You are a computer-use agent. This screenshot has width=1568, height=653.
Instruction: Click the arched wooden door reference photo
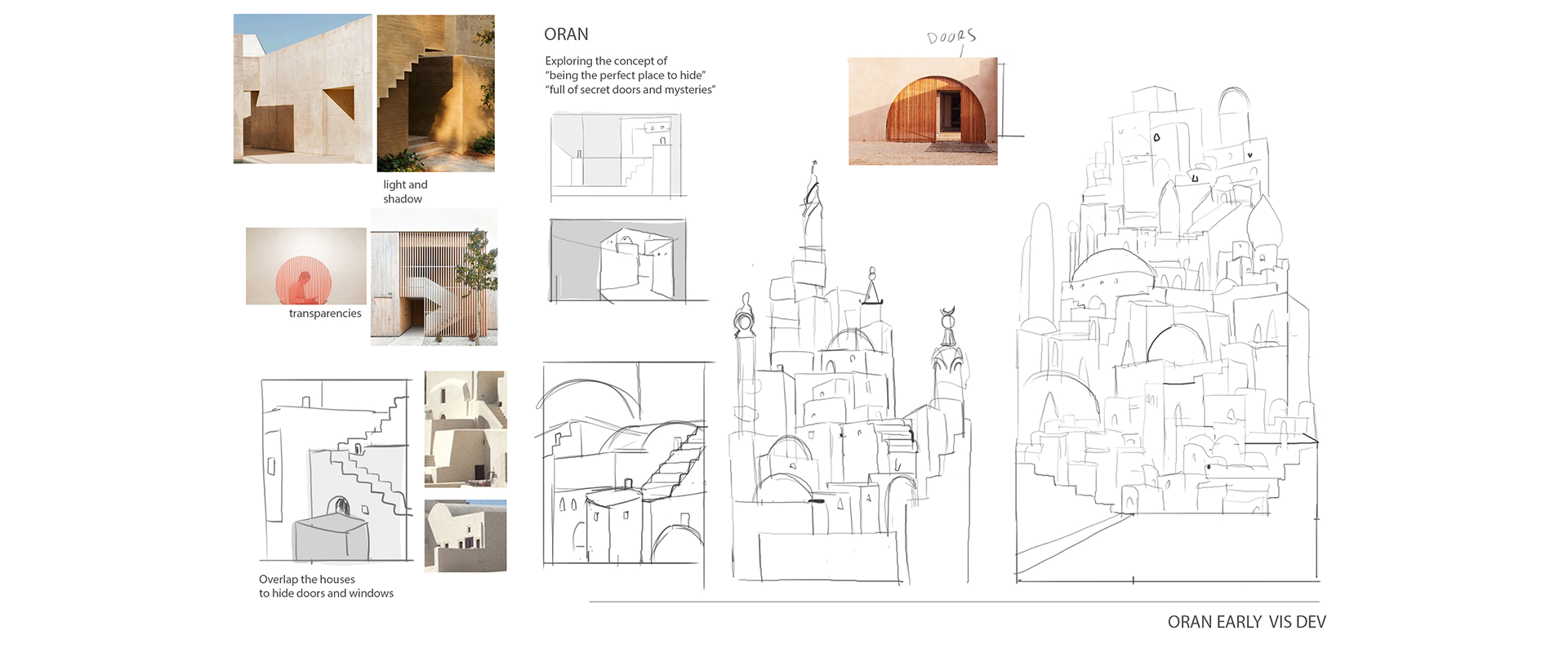pos(923,111)
